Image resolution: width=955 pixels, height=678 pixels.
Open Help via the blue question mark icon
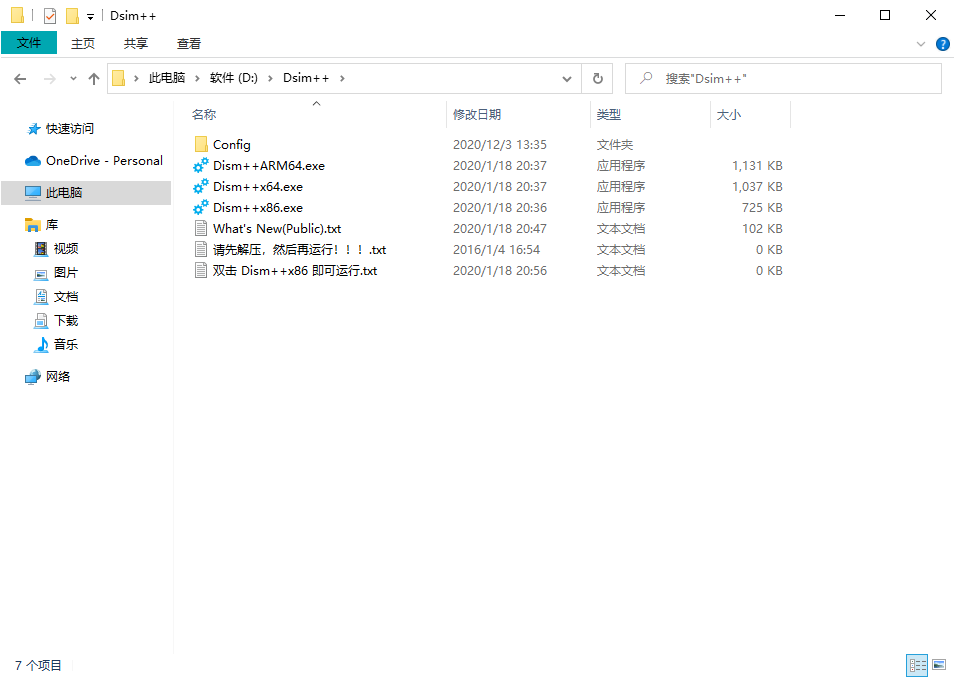tap(941, 43)
